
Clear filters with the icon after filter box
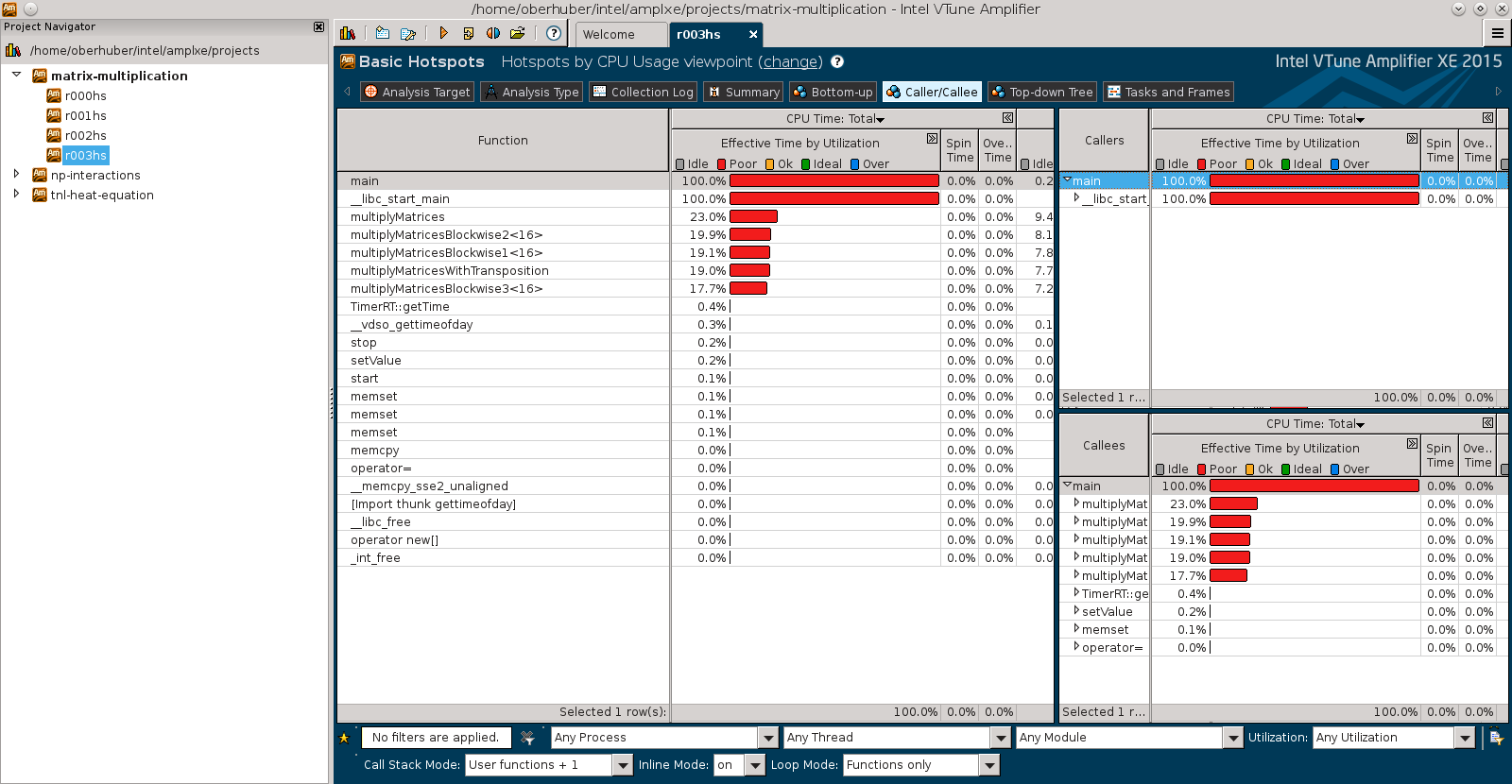[528, 738]
